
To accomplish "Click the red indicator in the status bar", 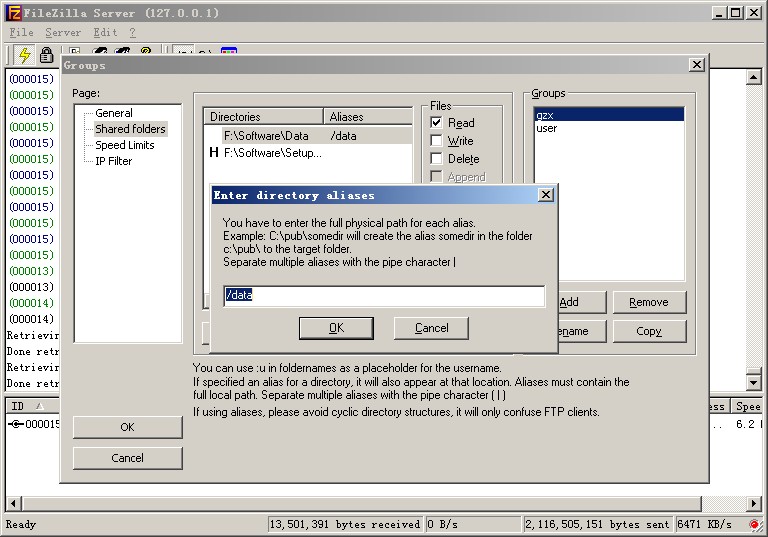I will tap(754, 524).
